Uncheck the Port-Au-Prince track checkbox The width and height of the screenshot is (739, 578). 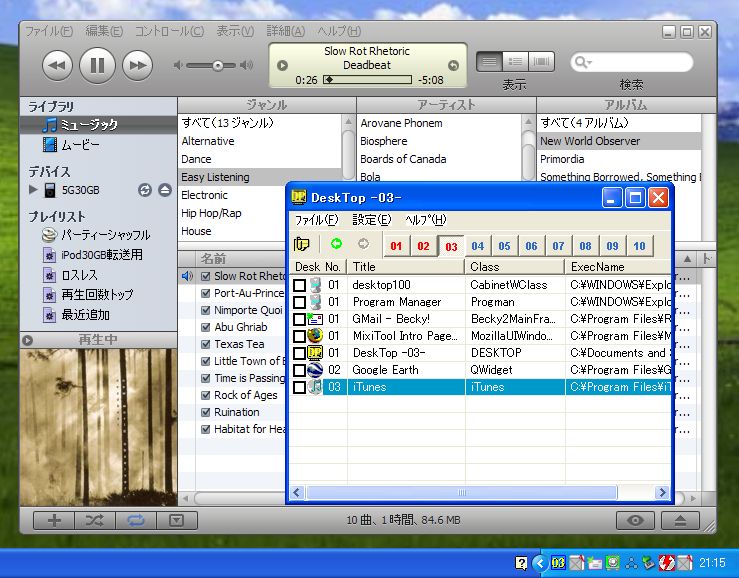pos(205,293)
